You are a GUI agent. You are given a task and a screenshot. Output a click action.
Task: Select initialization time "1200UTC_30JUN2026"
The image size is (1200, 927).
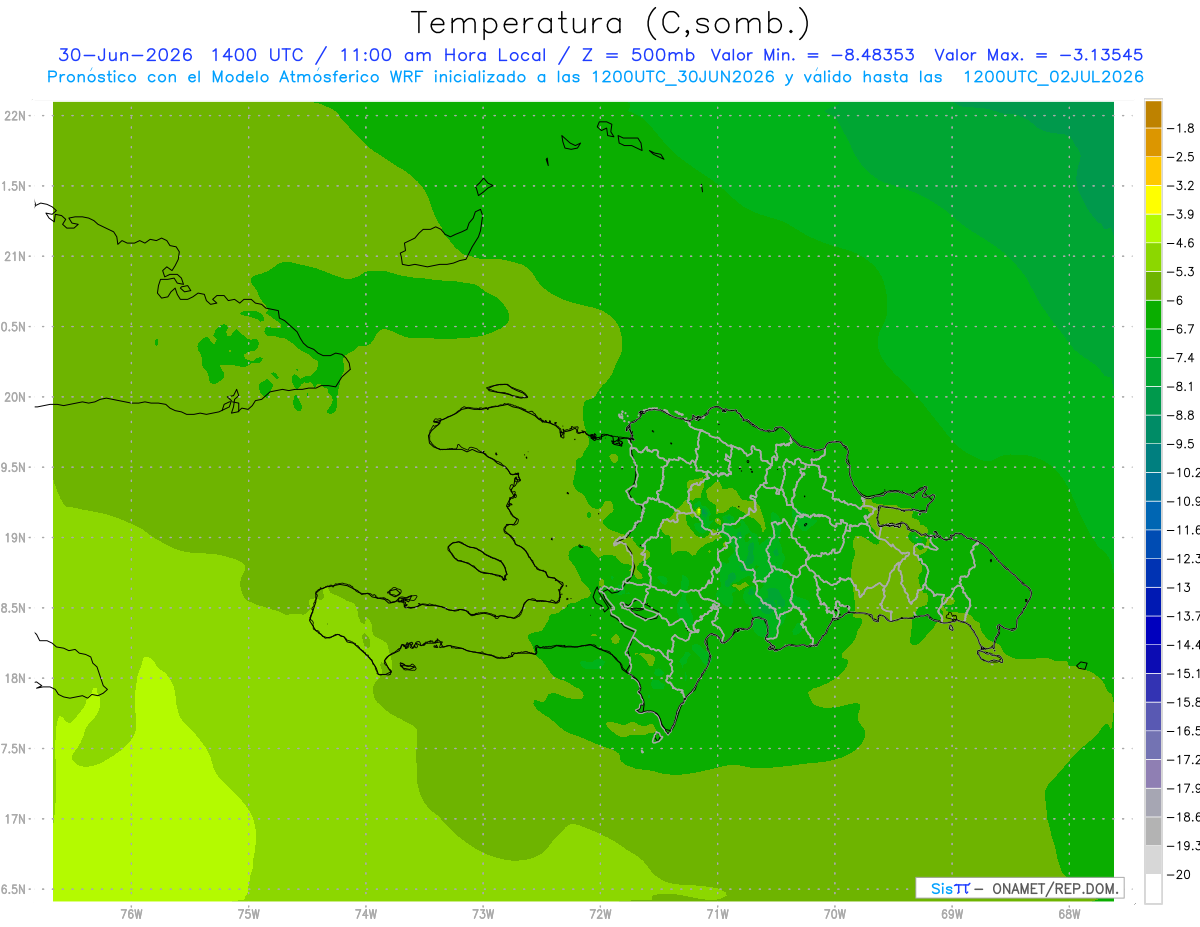click(x=683, y=77)
